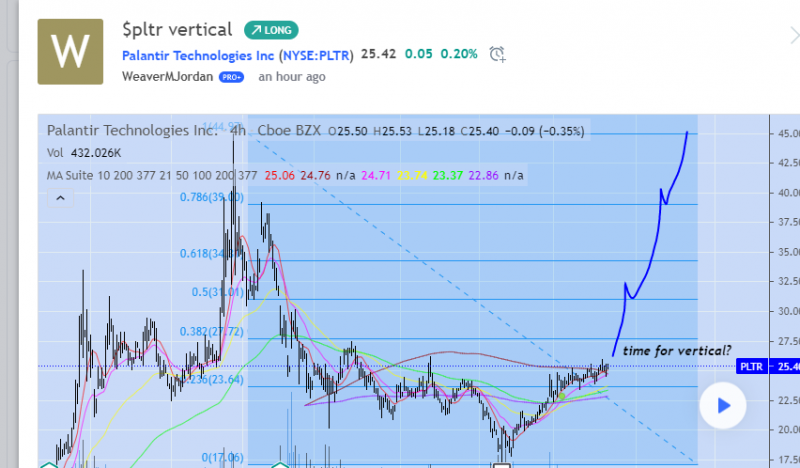Click the green LONG badge

(x=270, y=30)
